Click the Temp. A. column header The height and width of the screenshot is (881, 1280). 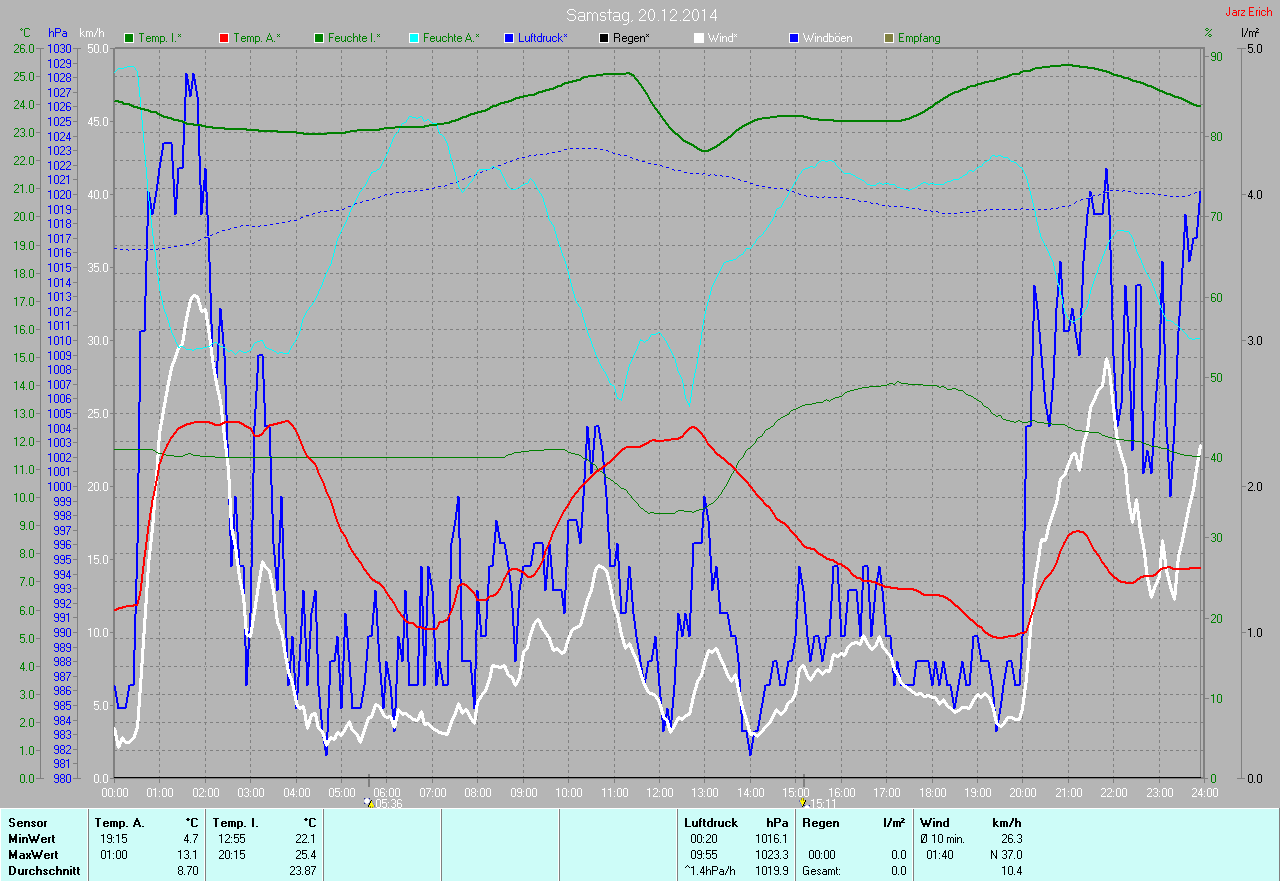(118, 823)
